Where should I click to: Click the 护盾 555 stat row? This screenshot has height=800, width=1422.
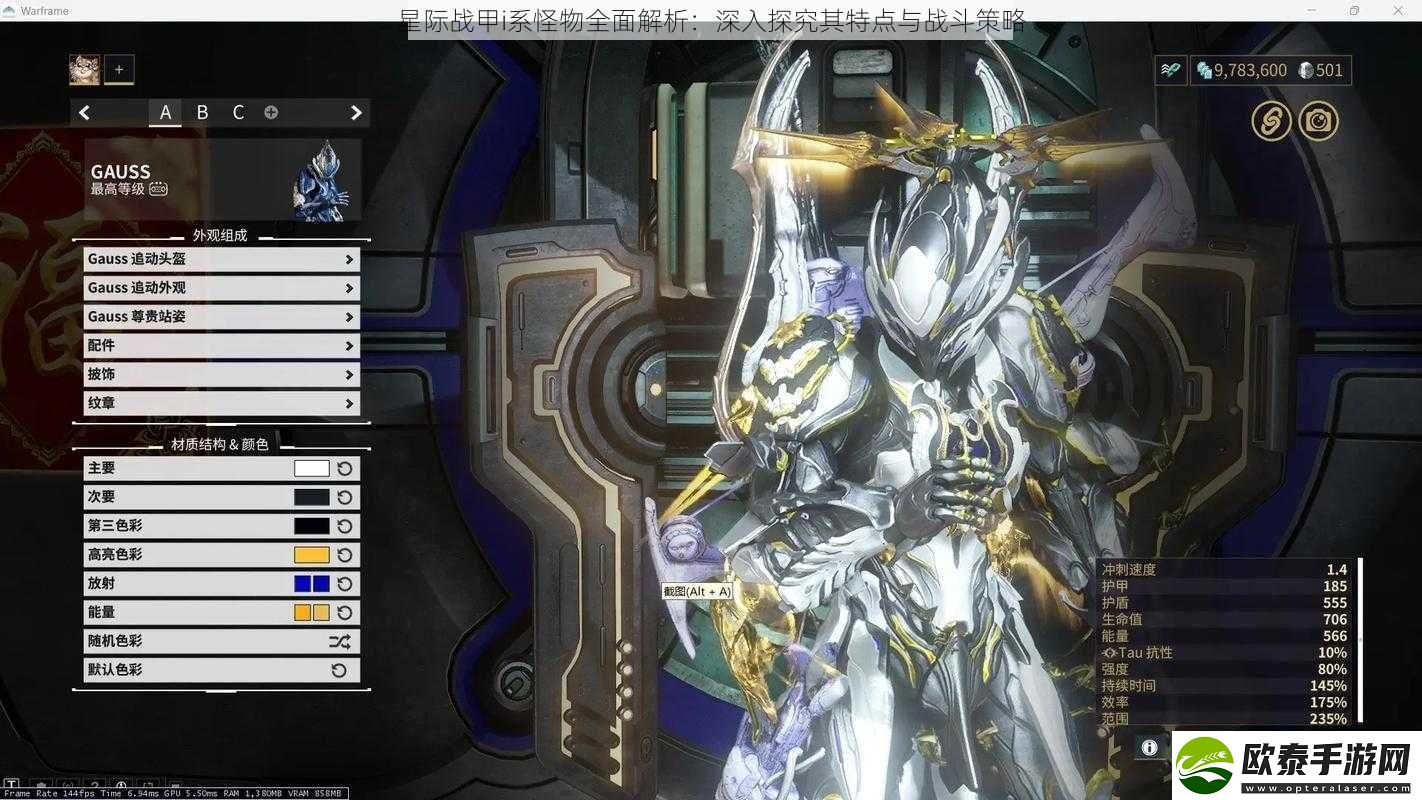1224,603
